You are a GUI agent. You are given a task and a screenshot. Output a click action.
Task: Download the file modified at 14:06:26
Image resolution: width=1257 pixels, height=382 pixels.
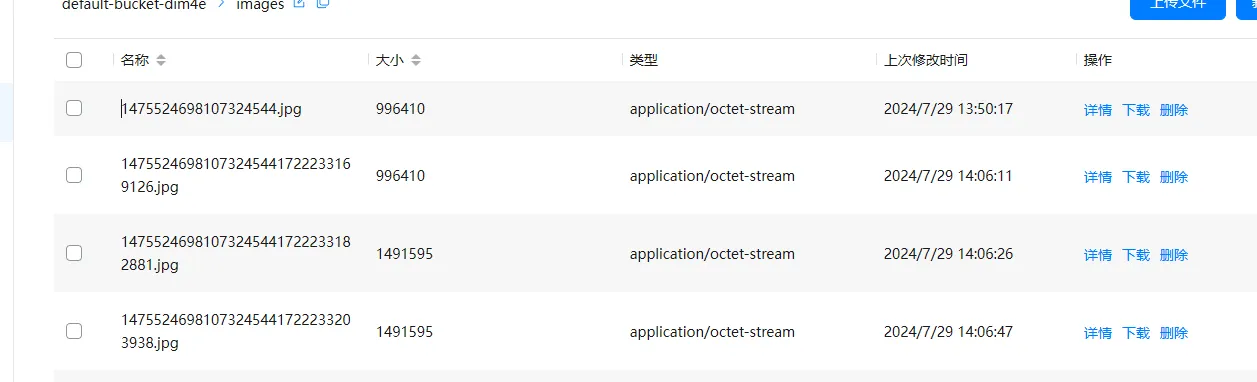pos(1136,255)
